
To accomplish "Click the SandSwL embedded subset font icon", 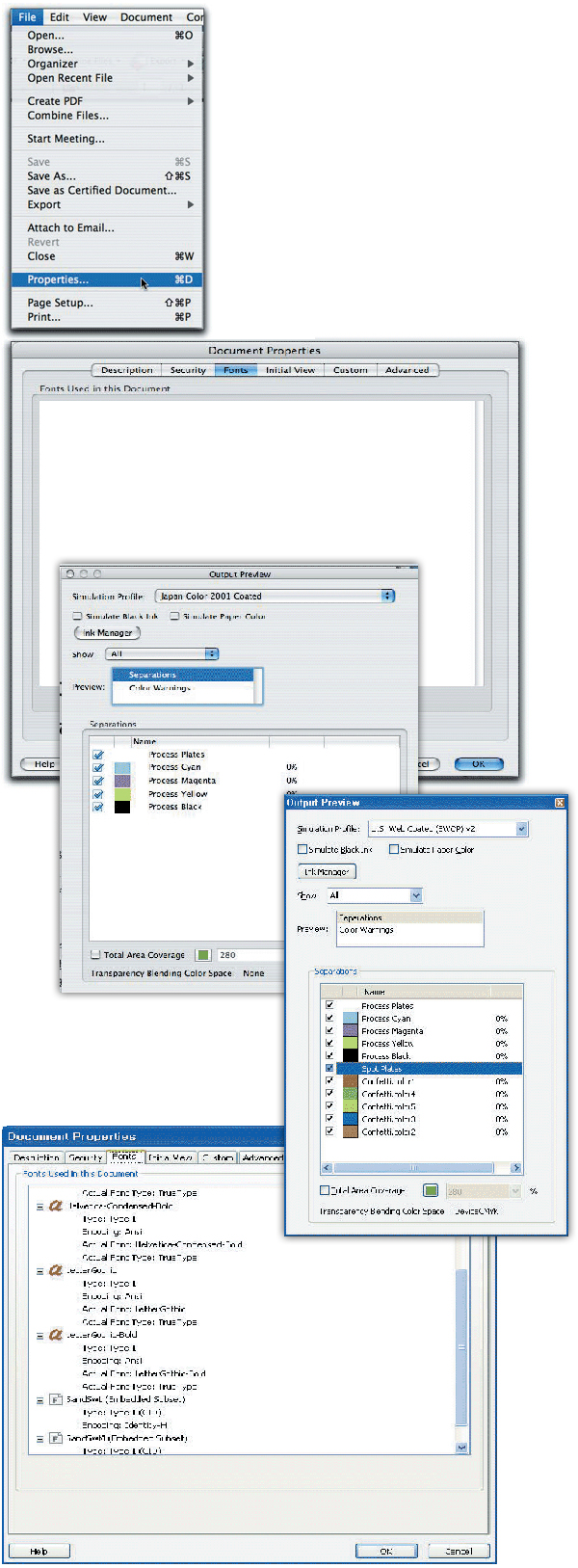I will (56, 1399).
